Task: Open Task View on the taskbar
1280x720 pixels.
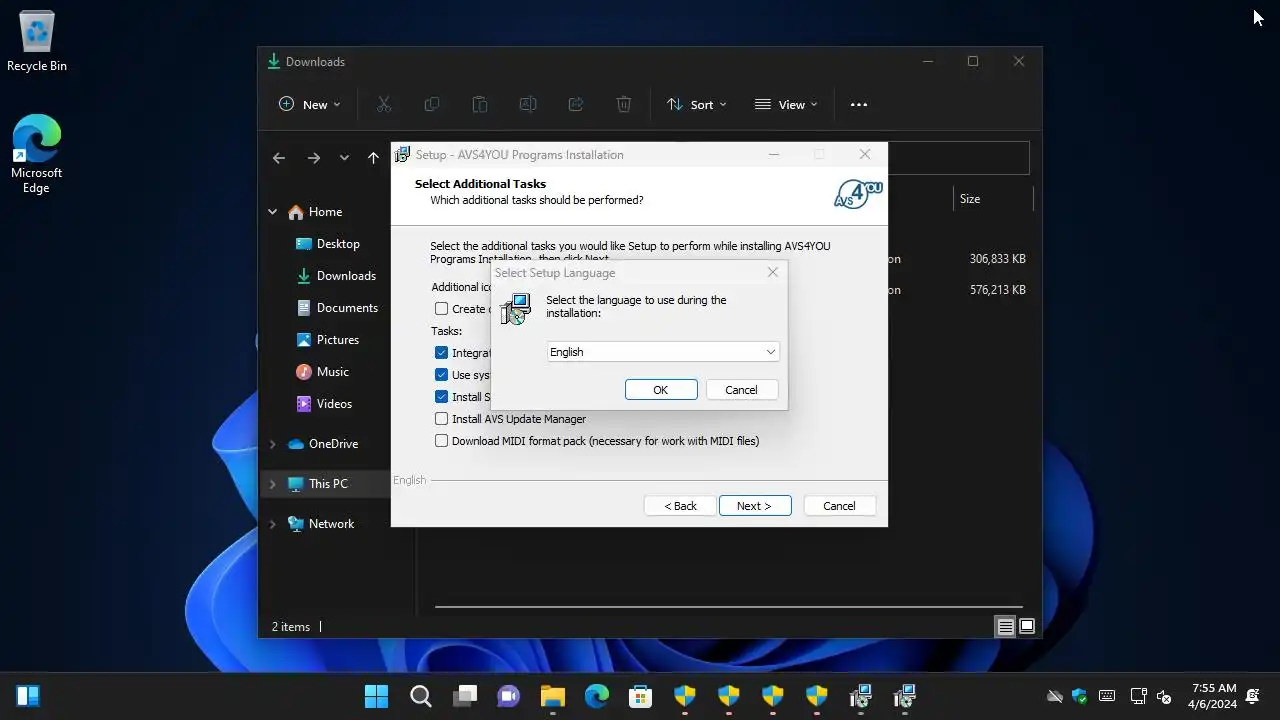Action: pos(465,696)
